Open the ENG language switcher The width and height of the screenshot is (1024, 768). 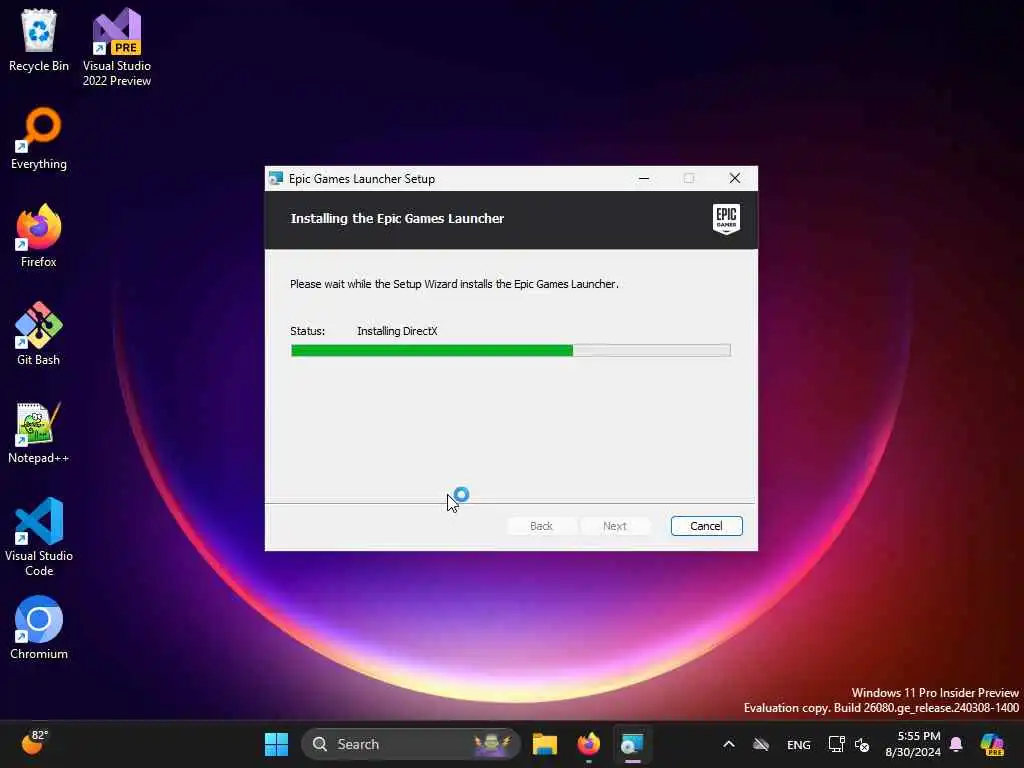[799, 744]
